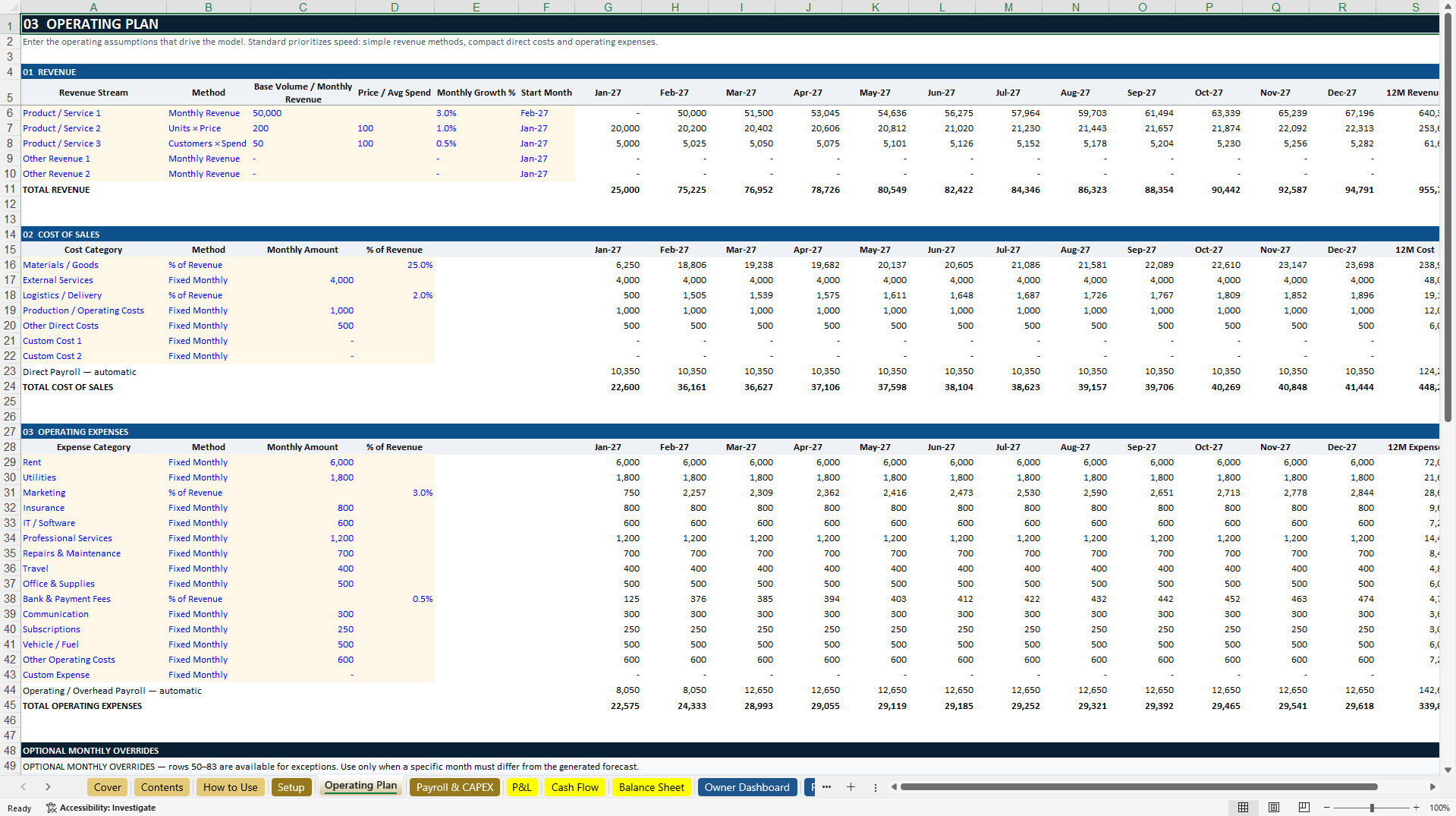Open the Owner Dashboard tab
The width and height of the screenshot is (1456, 816).
(747, 787)
